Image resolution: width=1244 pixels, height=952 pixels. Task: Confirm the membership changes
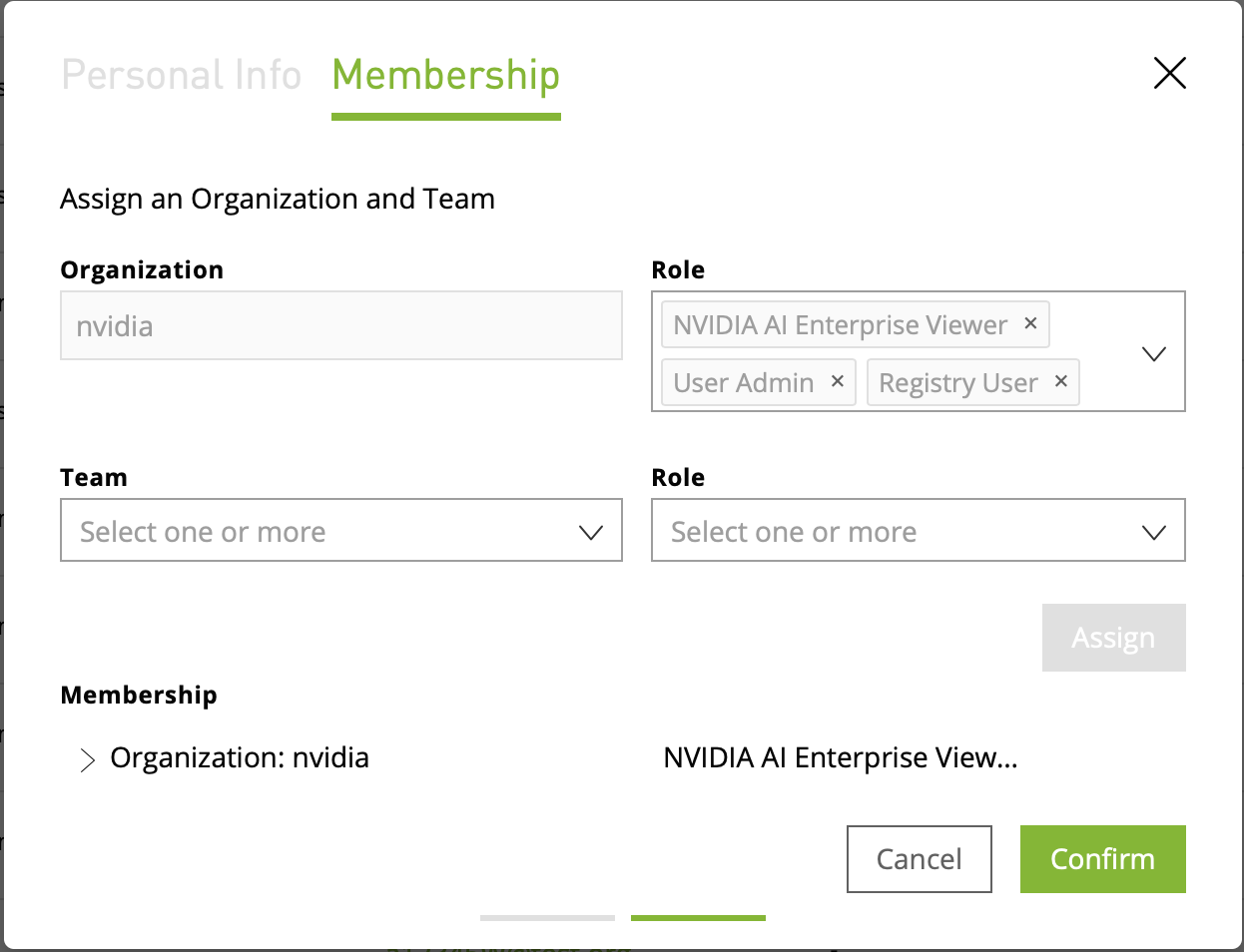pyautogui.click(x=1102, y=858)
